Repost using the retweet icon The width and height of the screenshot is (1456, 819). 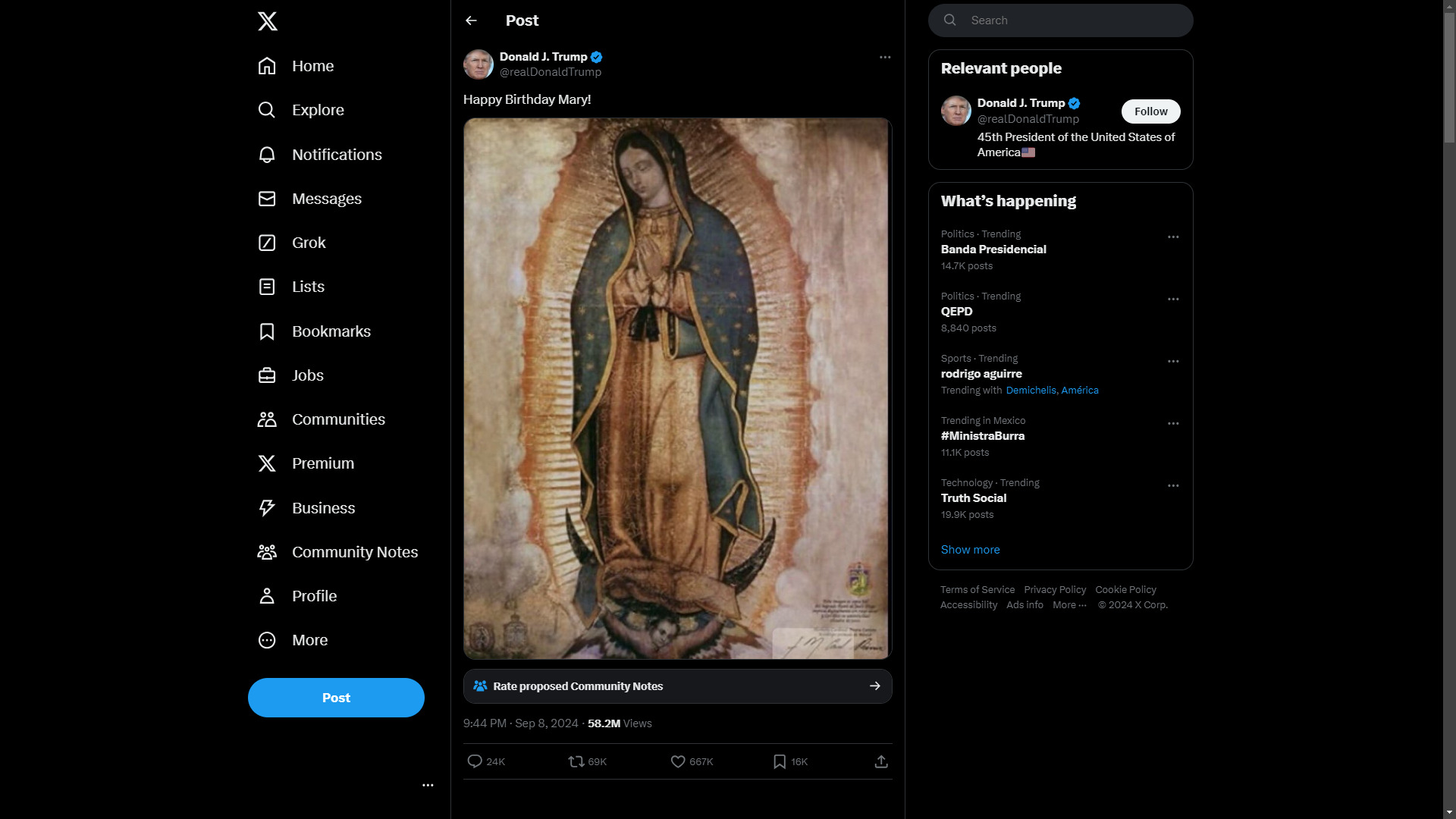[x=576, y=761]
